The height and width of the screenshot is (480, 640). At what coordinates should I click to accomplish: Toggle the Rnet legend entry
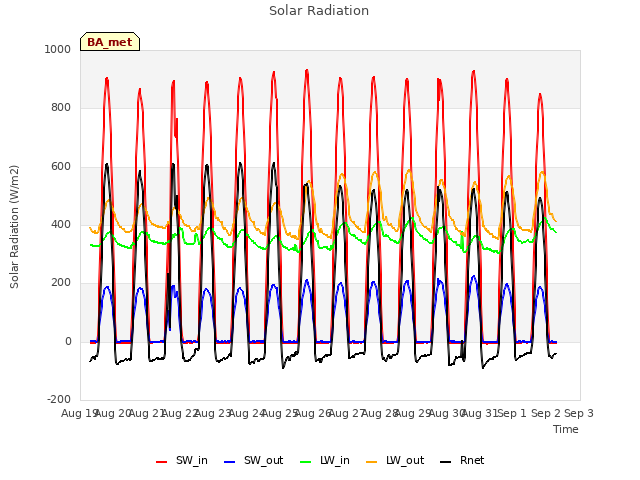point(462,460)
